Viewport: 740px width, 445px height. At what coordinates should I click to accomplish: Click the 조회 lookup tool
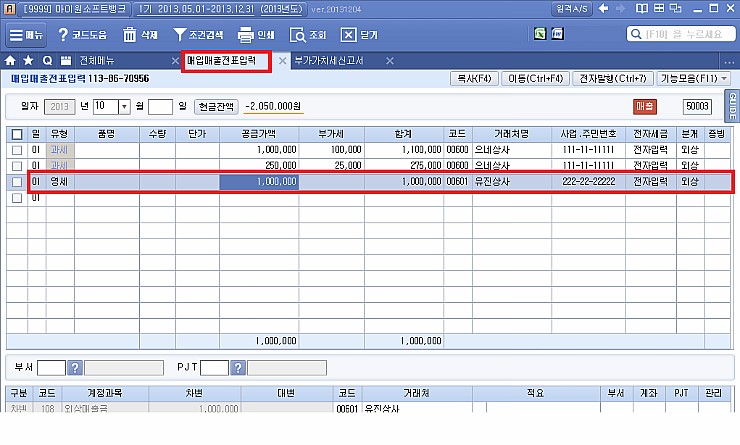308,35
